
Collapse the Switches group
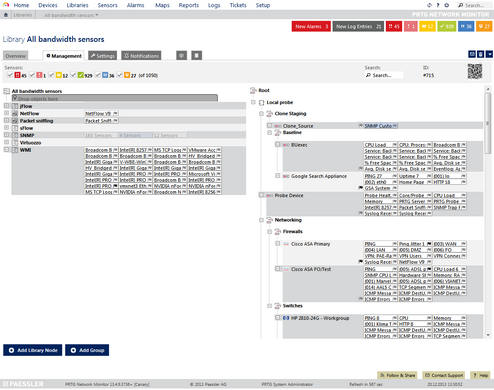pos(270,306)
